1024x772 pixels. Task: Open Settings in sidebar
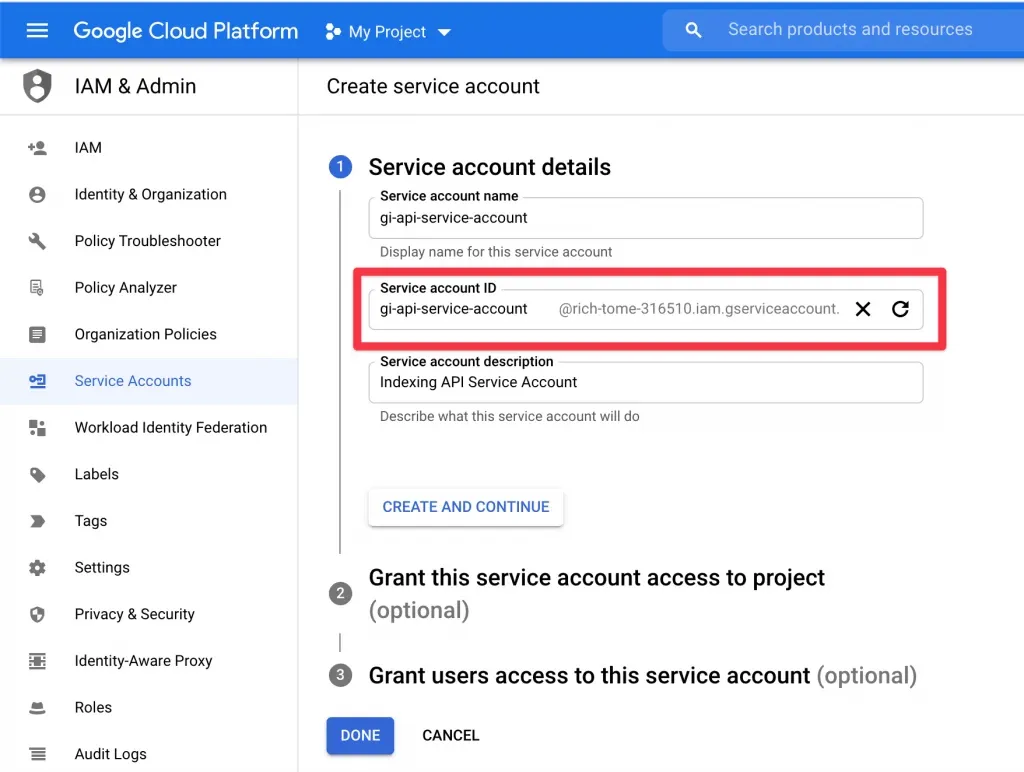coord(102,568)
